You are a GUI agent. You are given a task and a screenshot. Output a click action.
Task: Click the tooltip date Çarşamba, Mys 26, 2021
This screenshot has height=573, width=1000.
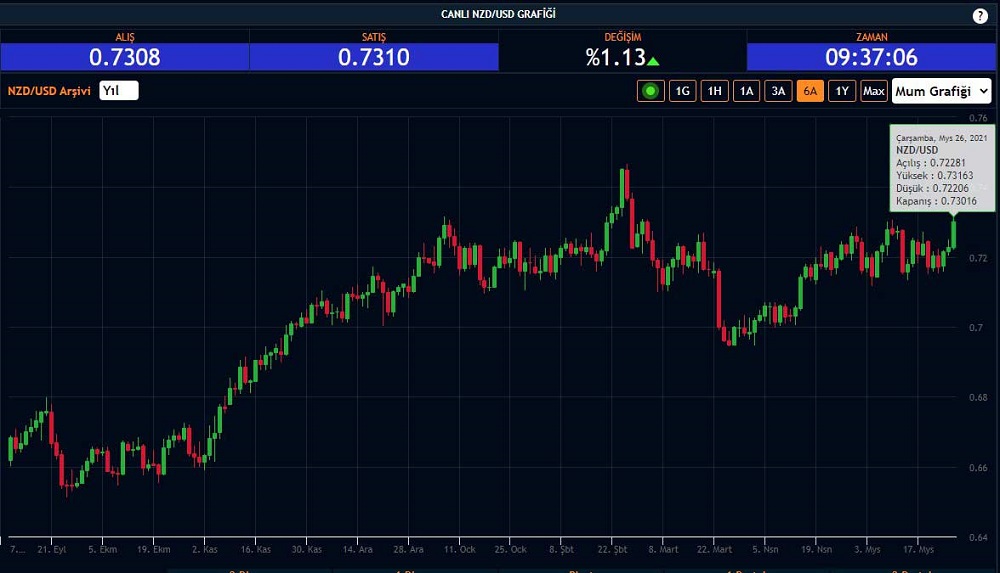coord(941,138)
